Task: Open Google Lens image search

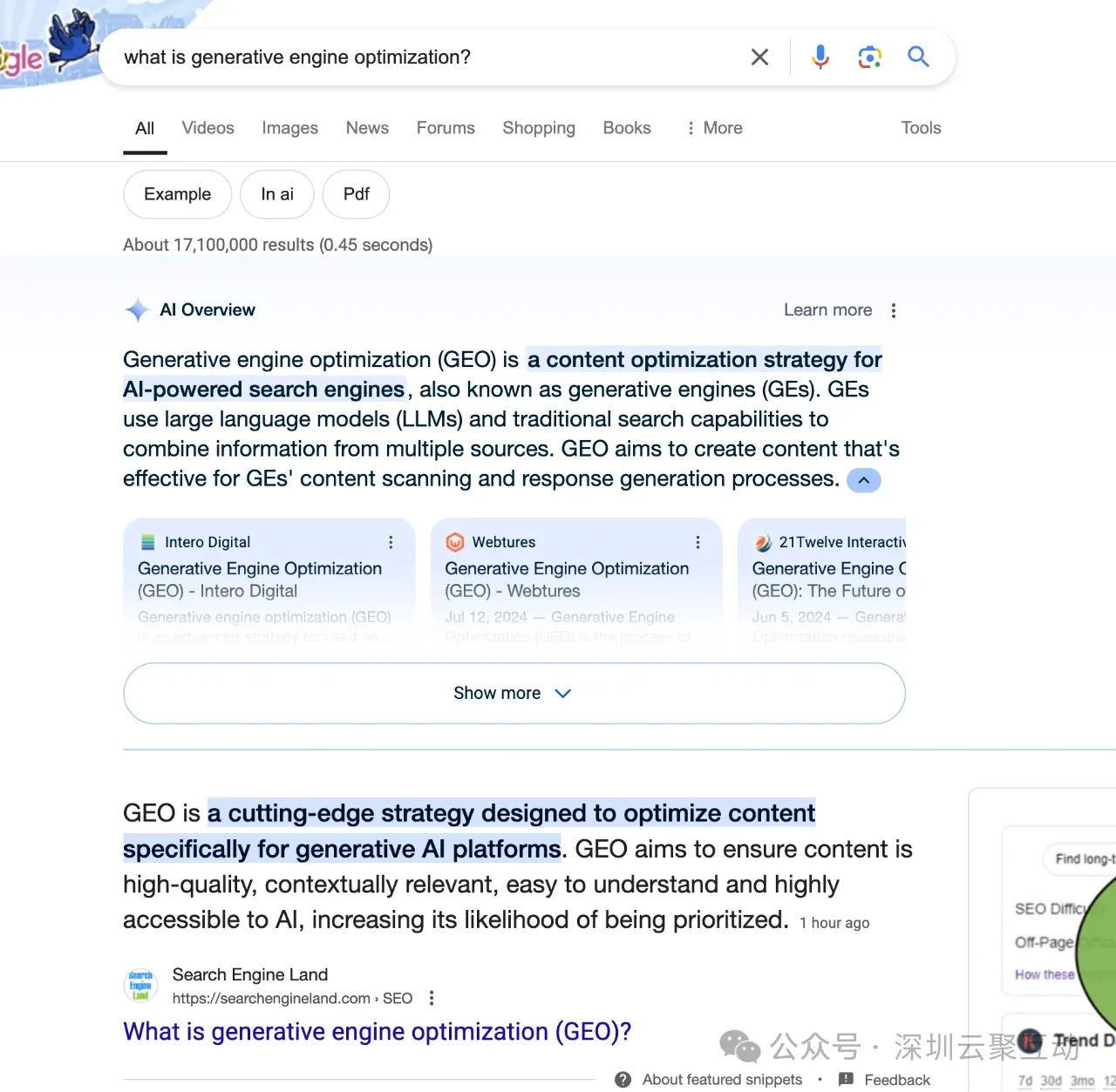Action: (x=869, y=58)
